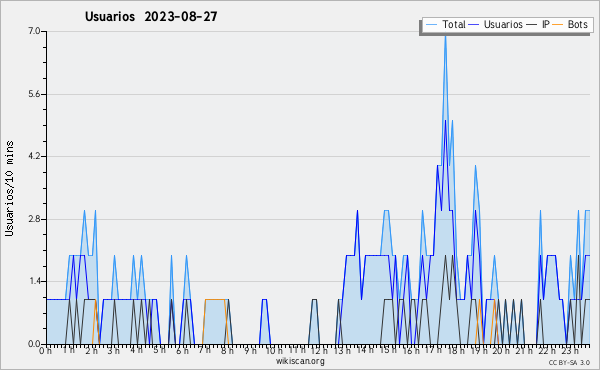This screenshot has height=370, width=600.
Task: Click the y-axis label 'Usuarios/10 mins'
Action: tap(9, 188)
